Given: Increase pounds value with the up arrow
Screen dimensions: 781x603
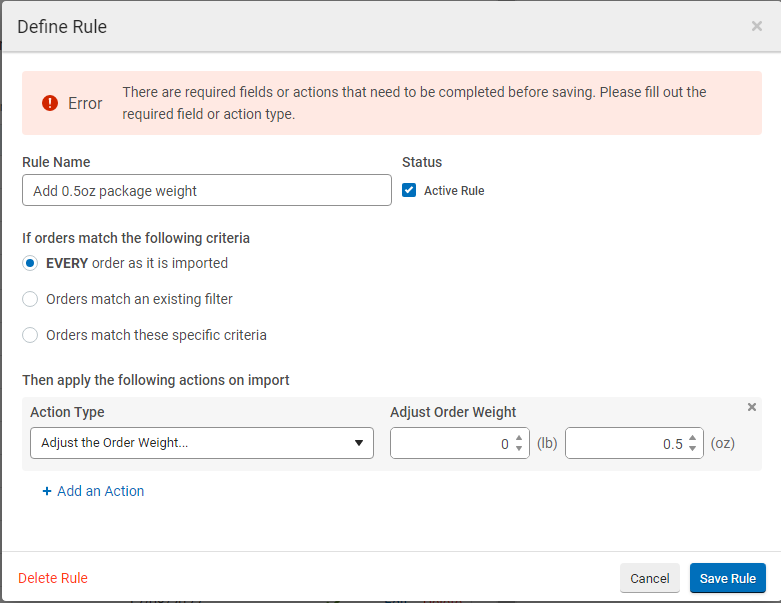Looking at the screenshot, I should pyautogui.click(x=518, y=438).
